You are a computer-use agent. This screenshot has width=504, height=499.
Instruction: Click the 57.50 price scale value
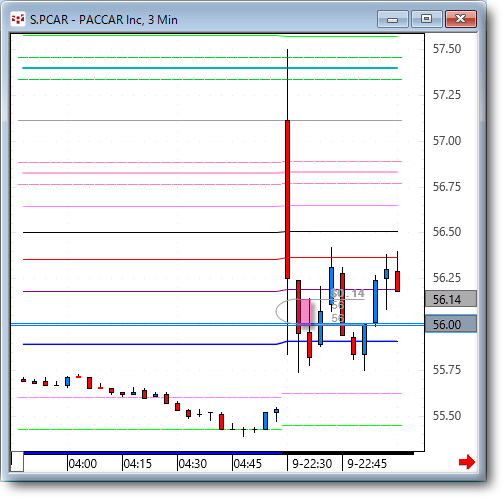tap(447, 49)
